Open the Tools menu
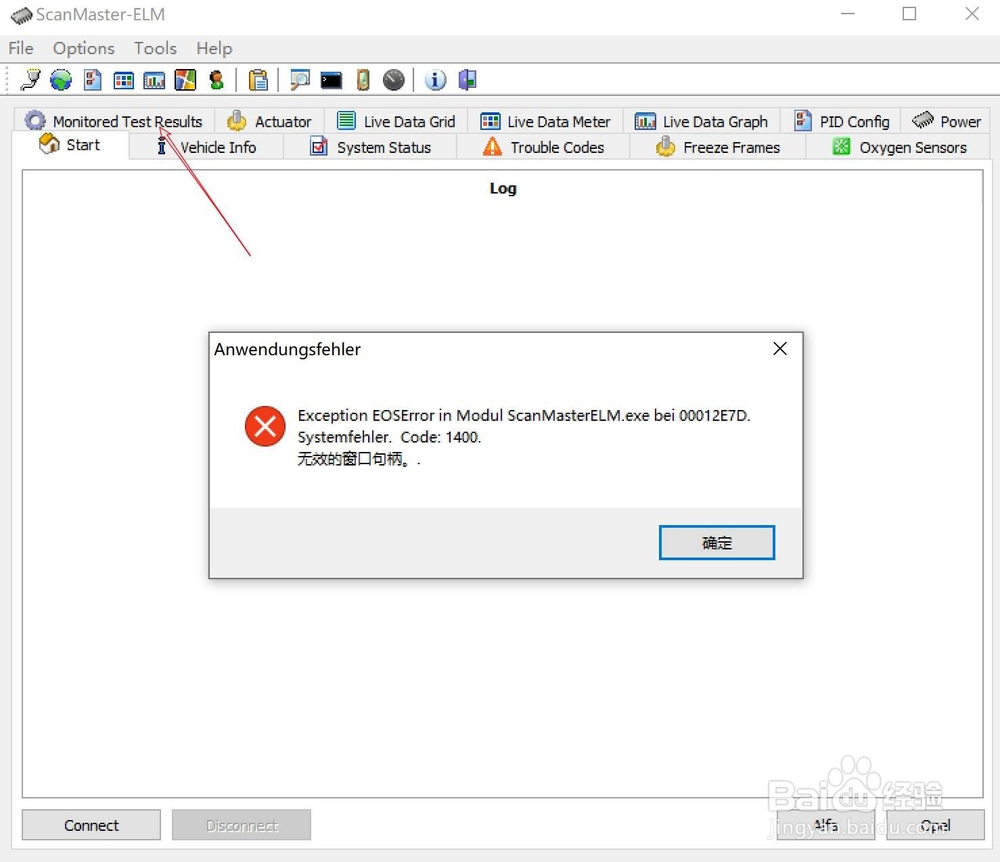The width and height of the screenshot is (1000, 862). (155, 48)
